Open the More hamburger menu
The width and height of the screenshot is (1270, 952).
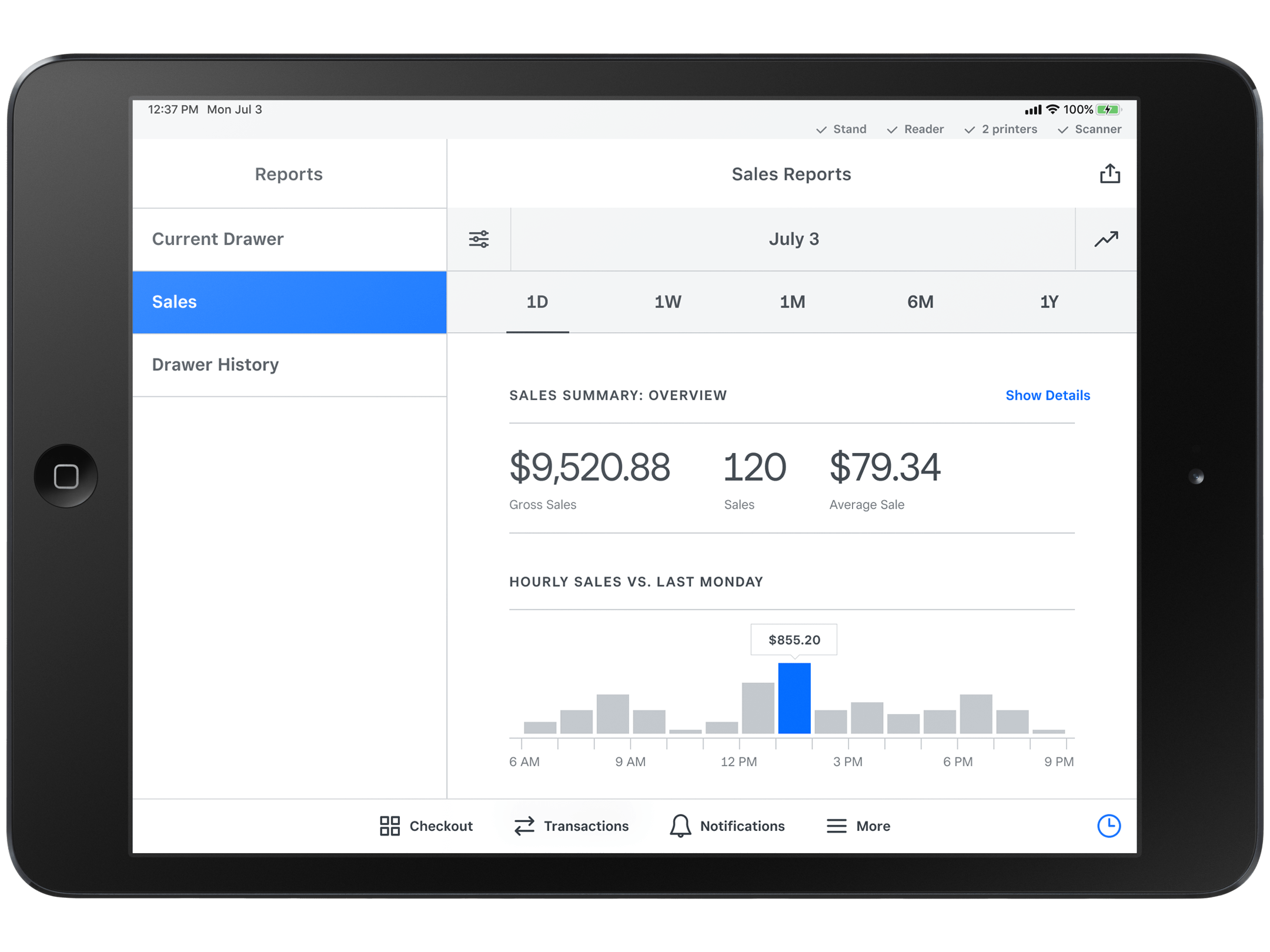pos(837,826)
